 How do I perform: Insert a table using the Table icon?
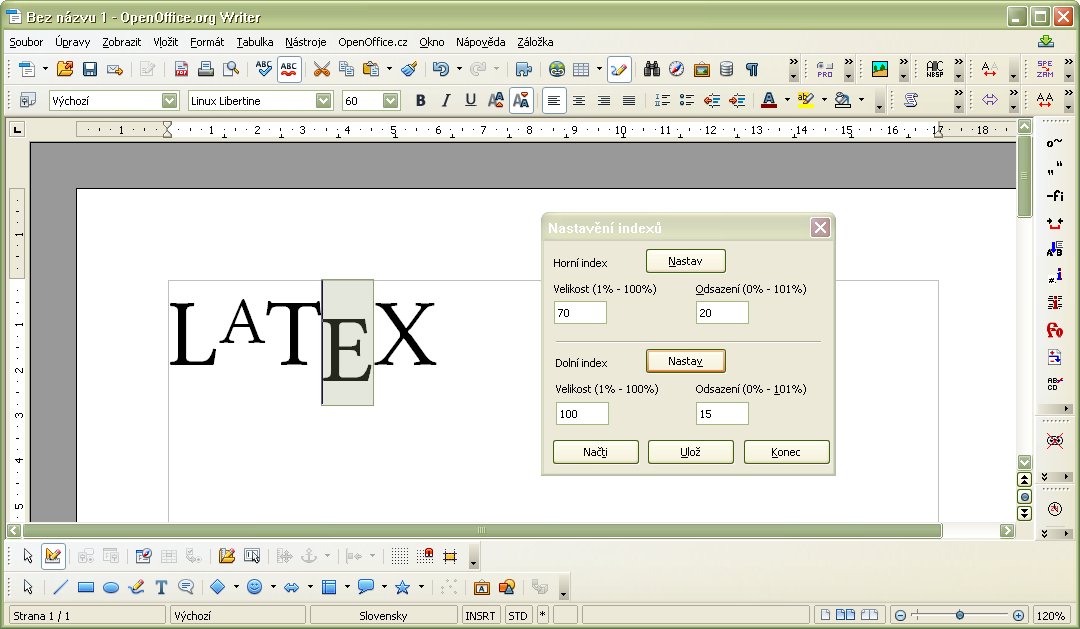581,69
